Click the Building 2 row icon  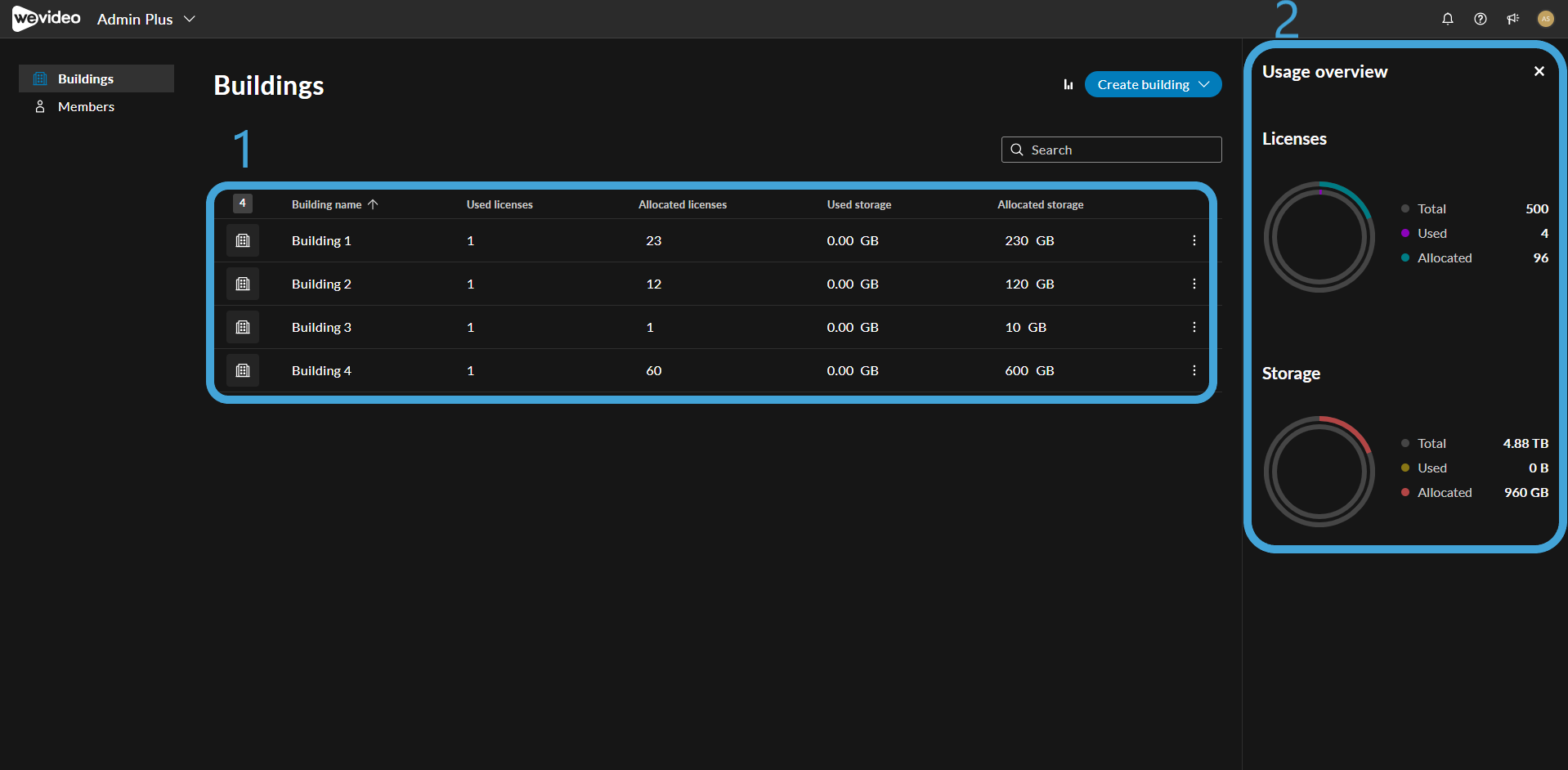coord(243,284)
